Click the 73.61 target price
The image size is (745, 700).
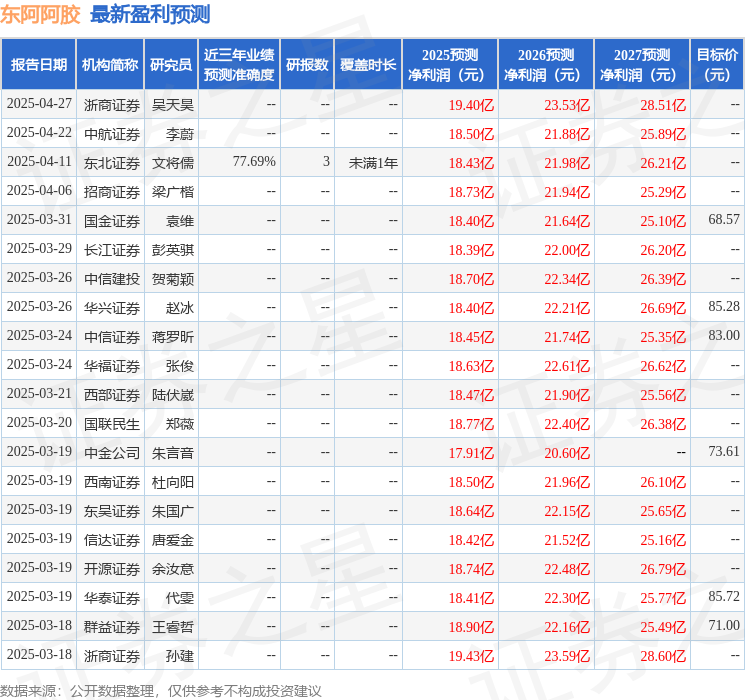coord(724,451)
